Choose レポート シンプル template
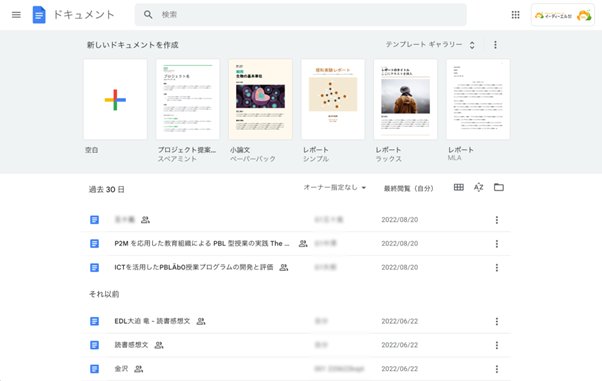 click(x=333, y=99)
